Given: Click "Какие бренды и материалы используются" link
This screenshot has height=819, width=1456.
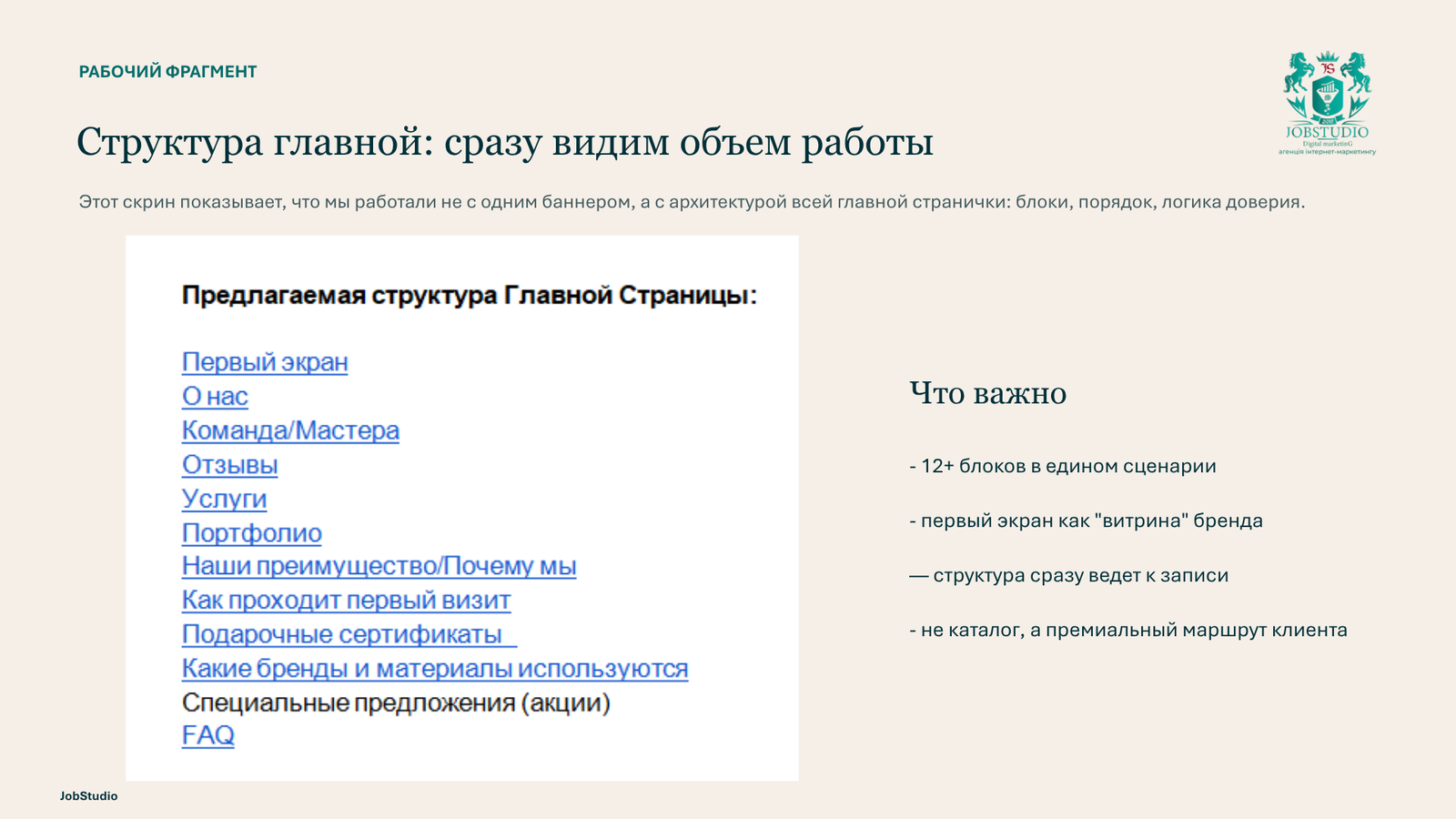Looking at the screenshot, I should click(x=435, y=669).
